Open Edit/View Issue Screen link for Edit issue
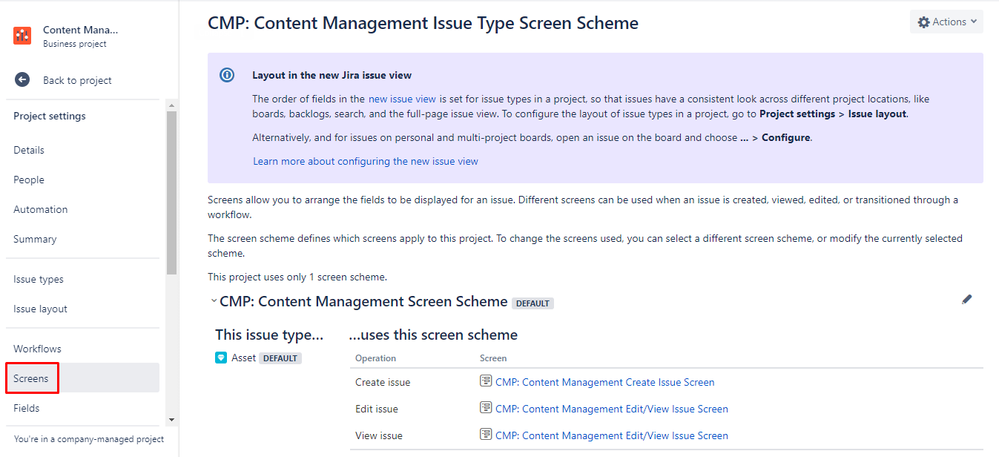The image size is (999, 457). pos(612,409)
